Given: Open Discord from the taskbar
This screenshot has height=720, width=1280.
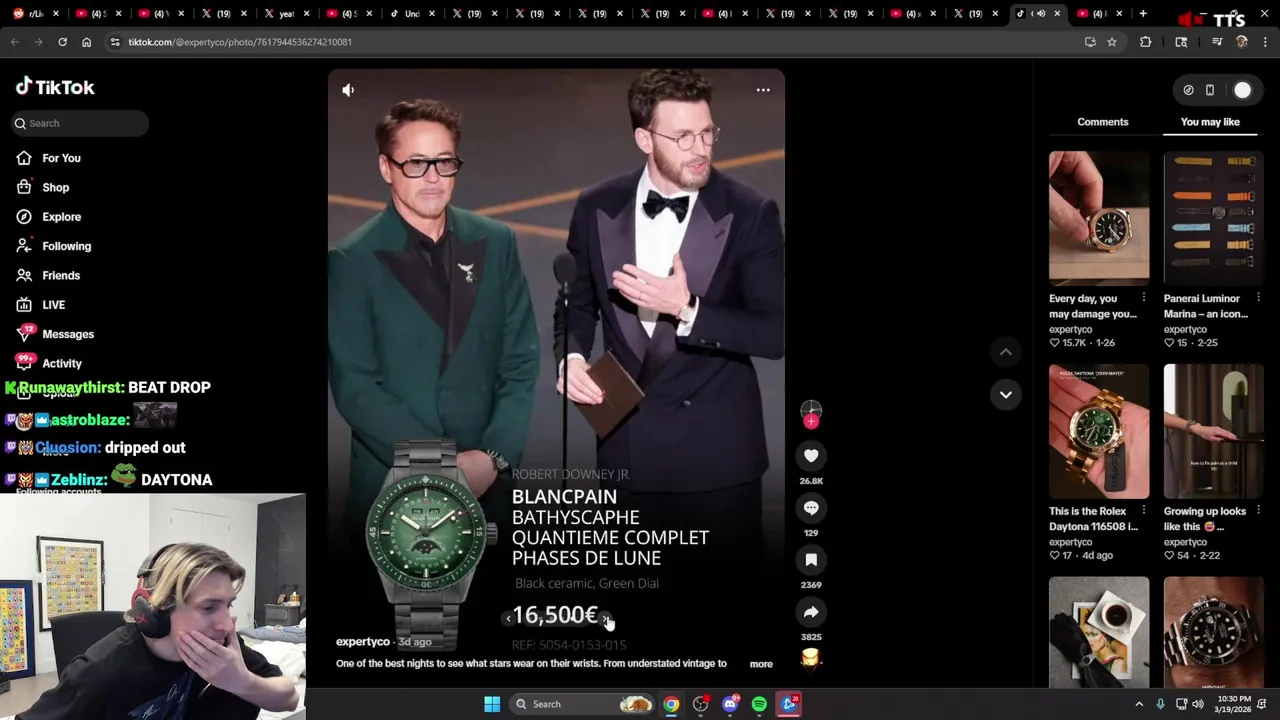Looking at the screenshot, I should click(x=730, y=704).
